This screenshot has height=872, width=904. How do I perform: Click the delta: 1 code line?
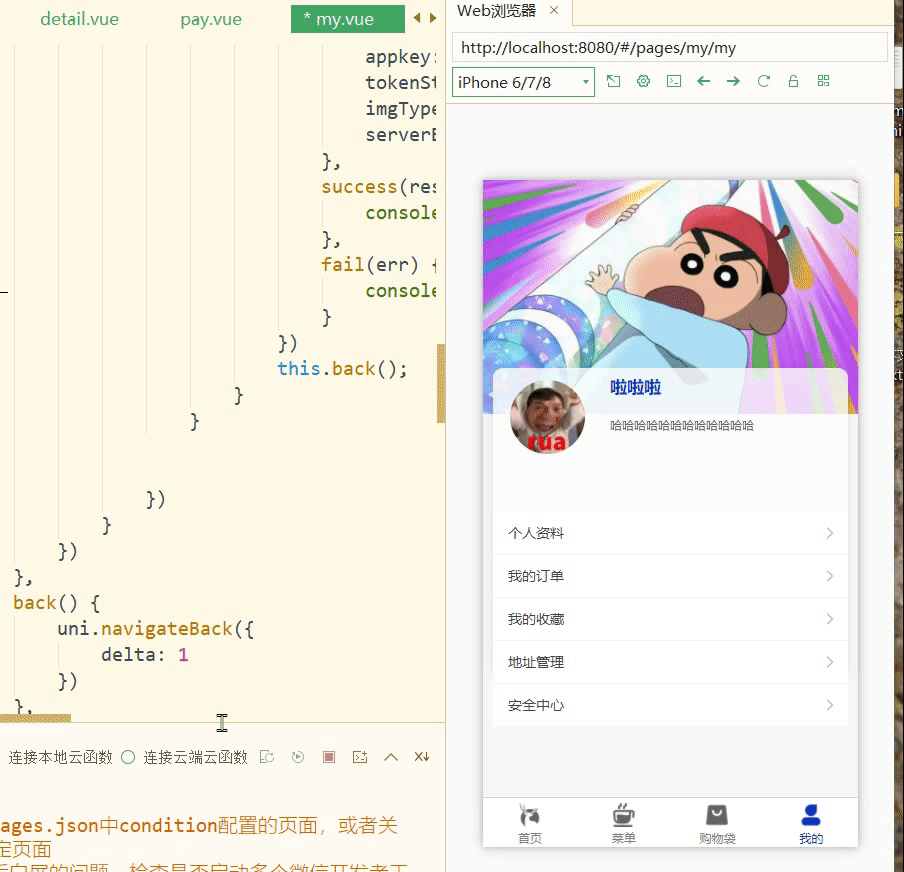coord(145,655)
